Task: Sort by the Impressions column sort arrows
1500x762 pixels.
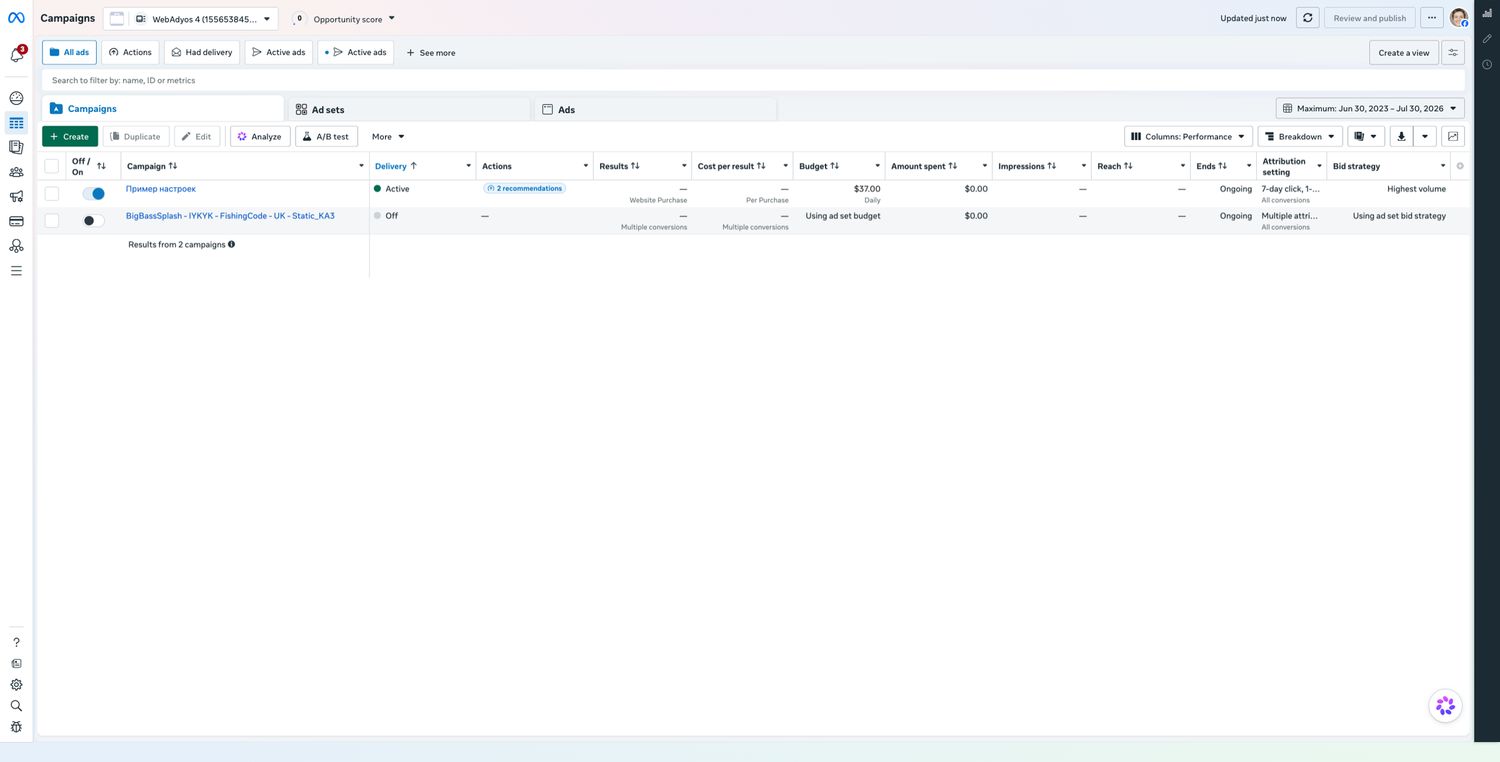Action: (x=1052, y=166)
